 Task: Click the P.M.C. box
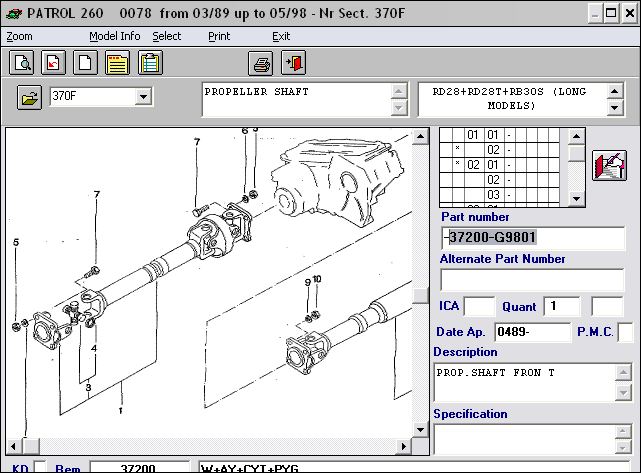pos(625,332)
